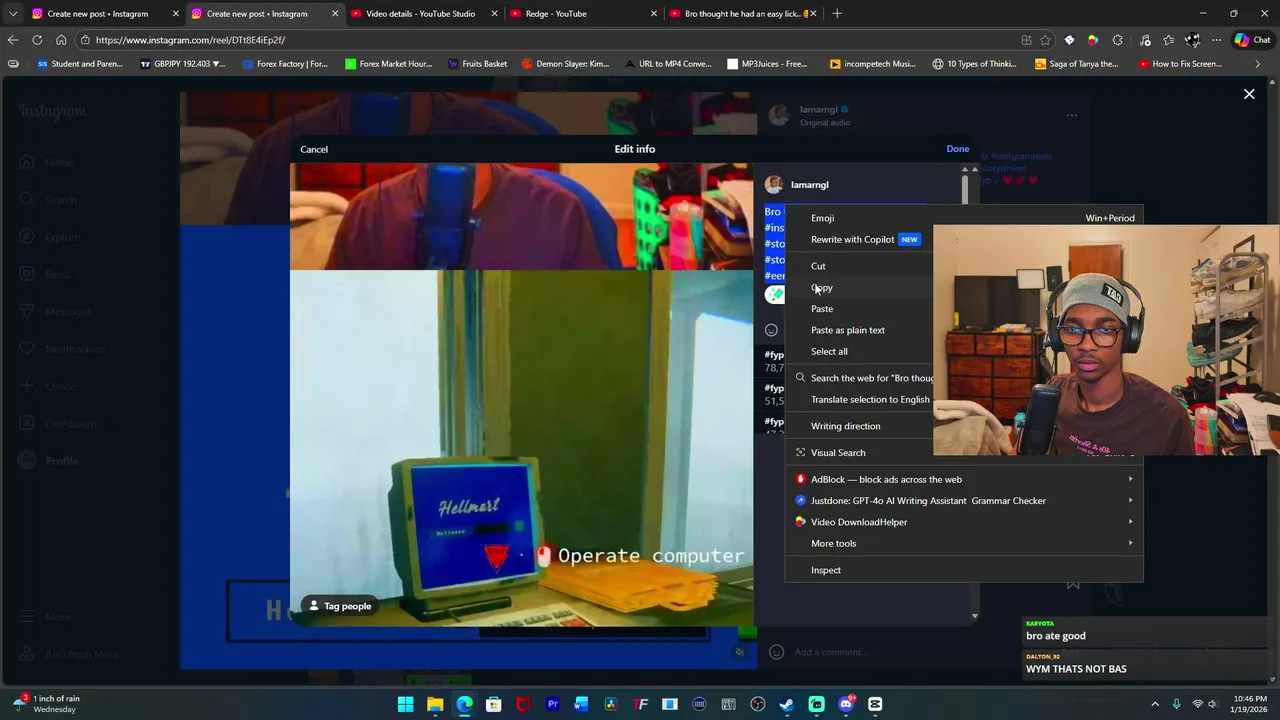Open MP3Juices bookmark

point(767,64)
